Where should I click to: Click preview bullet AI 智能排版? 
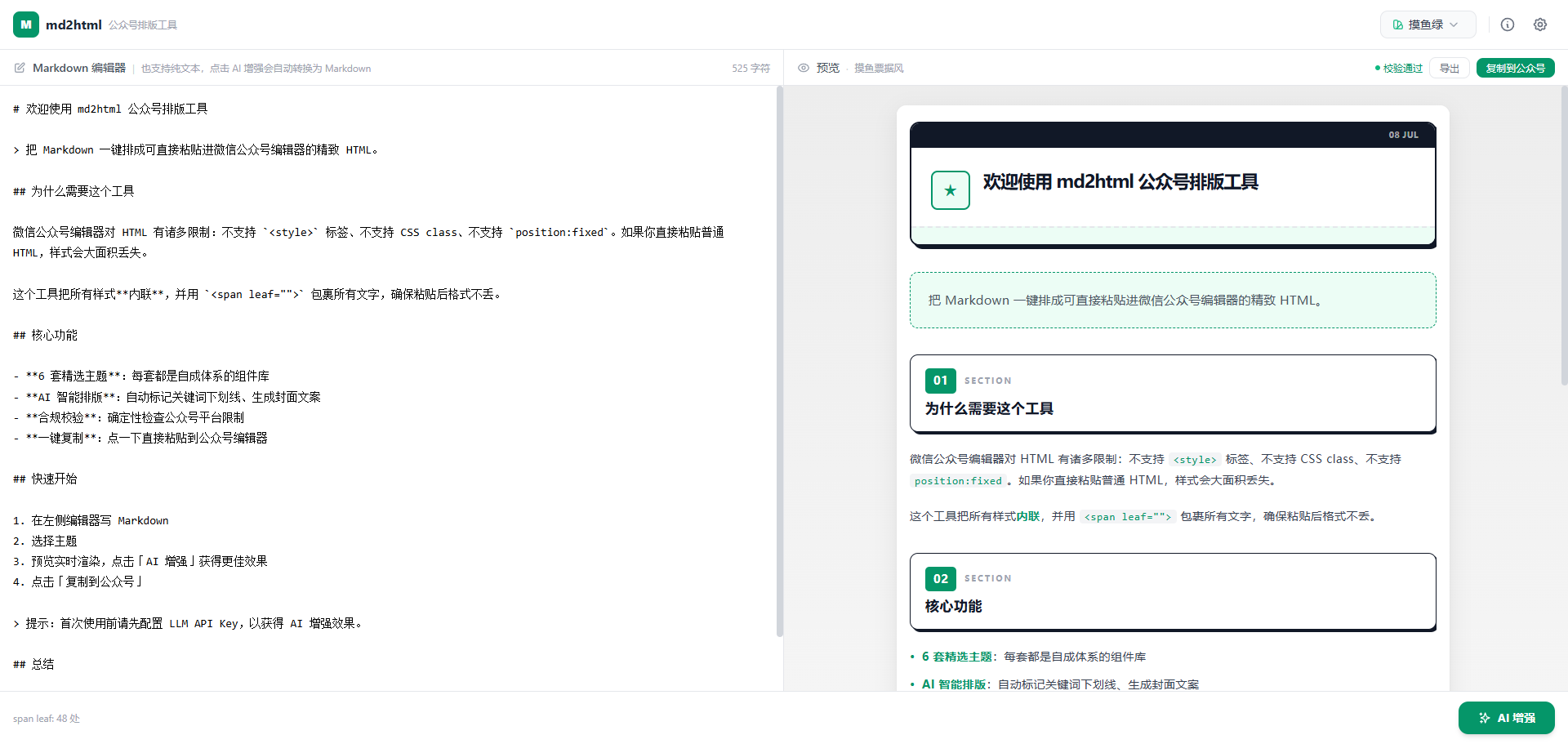pos(954,684)
